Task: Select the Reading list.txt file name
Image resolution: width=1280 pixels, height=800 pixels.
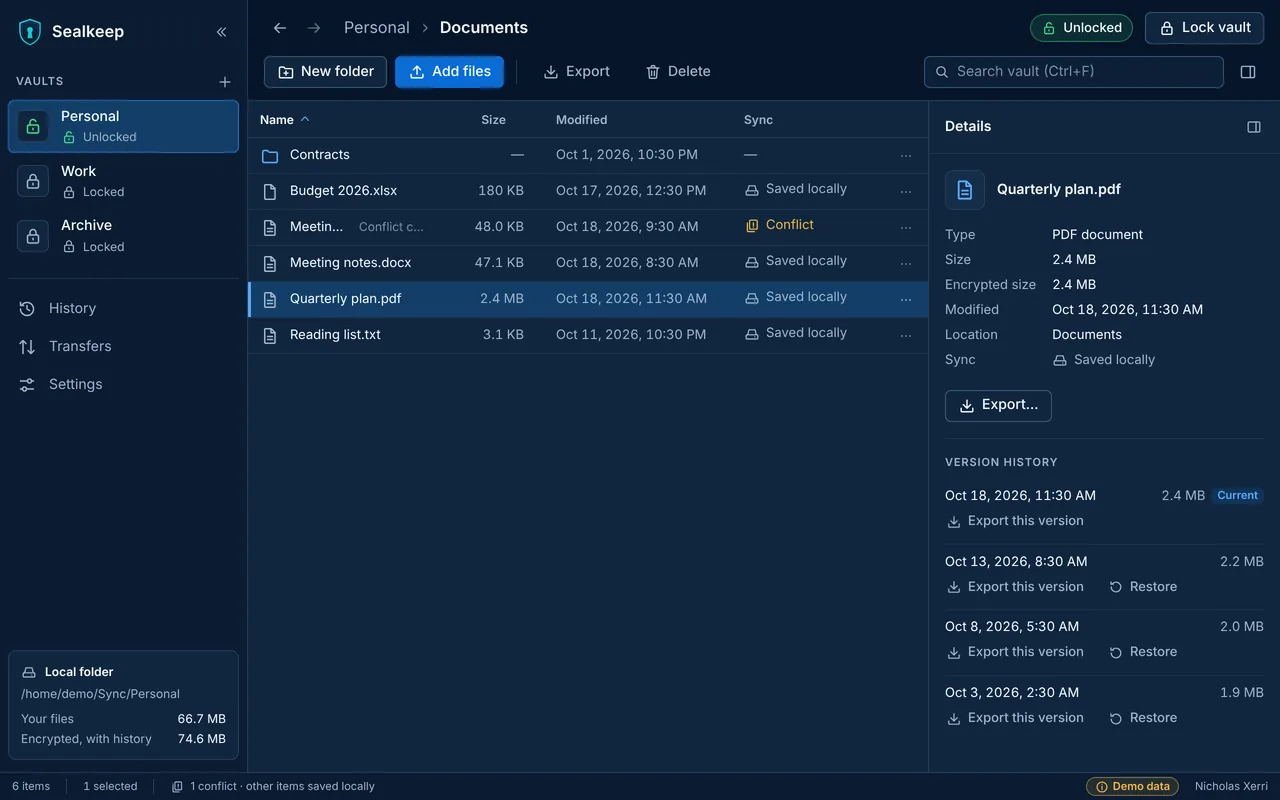Action: pyautogui.click(x=335, y=335)
